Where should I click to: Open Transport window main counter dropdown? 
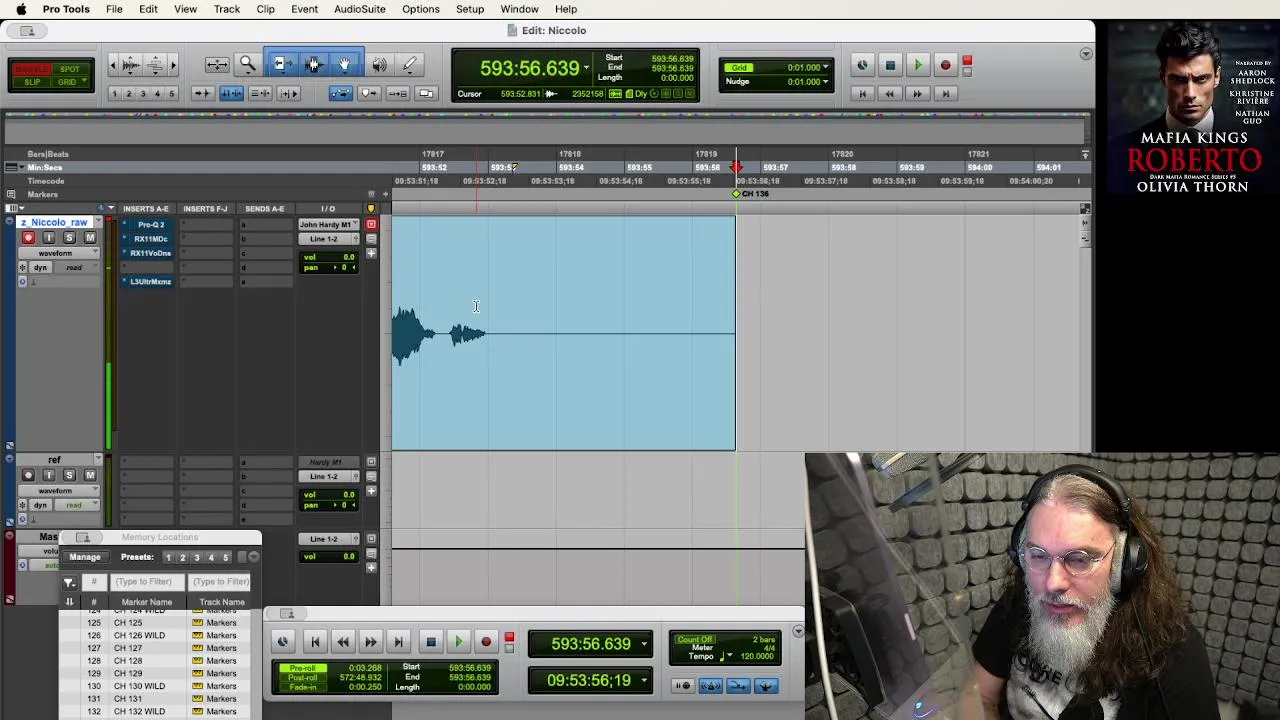tap(644, 644)
